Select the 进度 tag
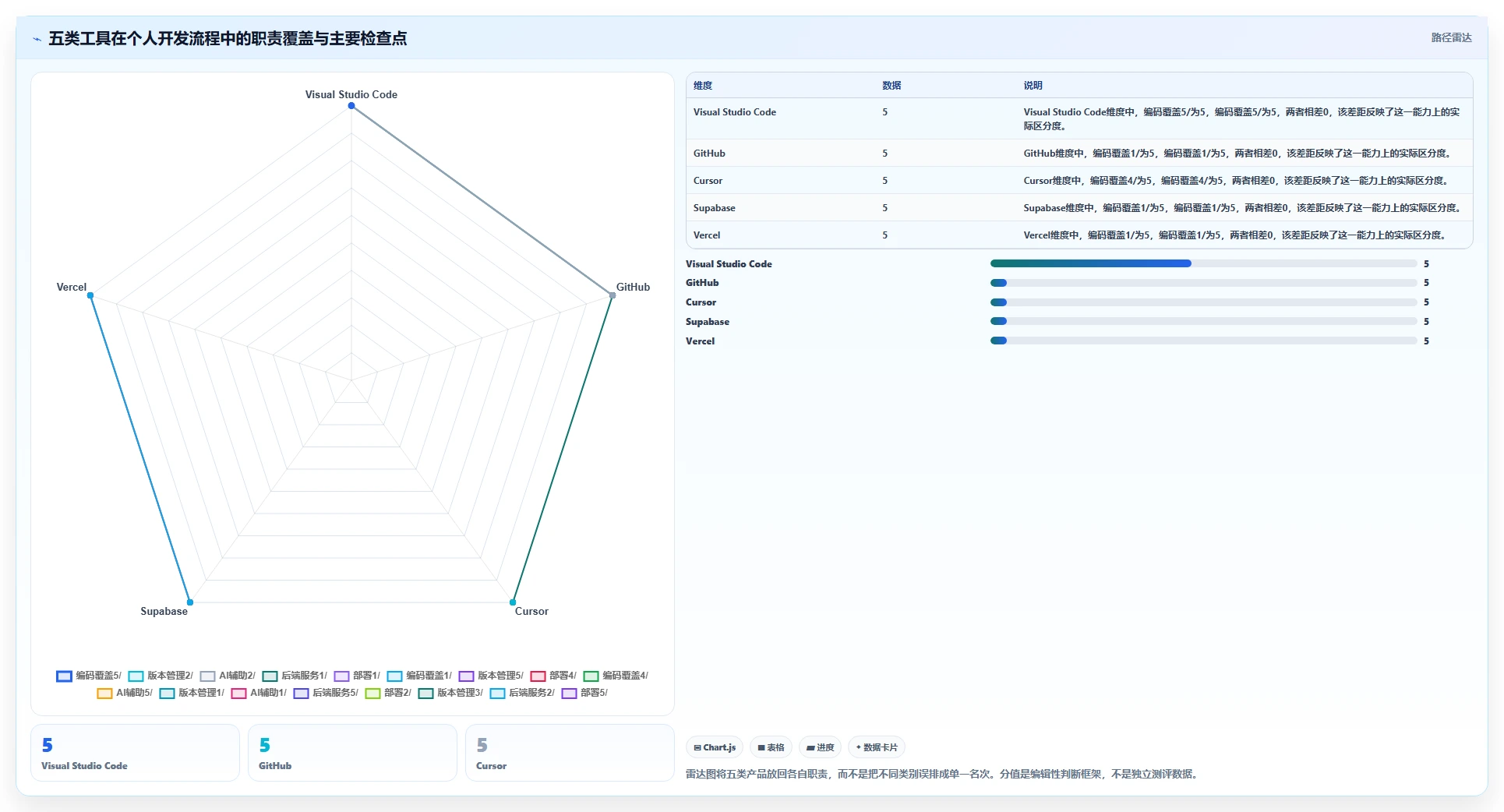Viewport: 1504px width, 812px height. coord(820,747)
